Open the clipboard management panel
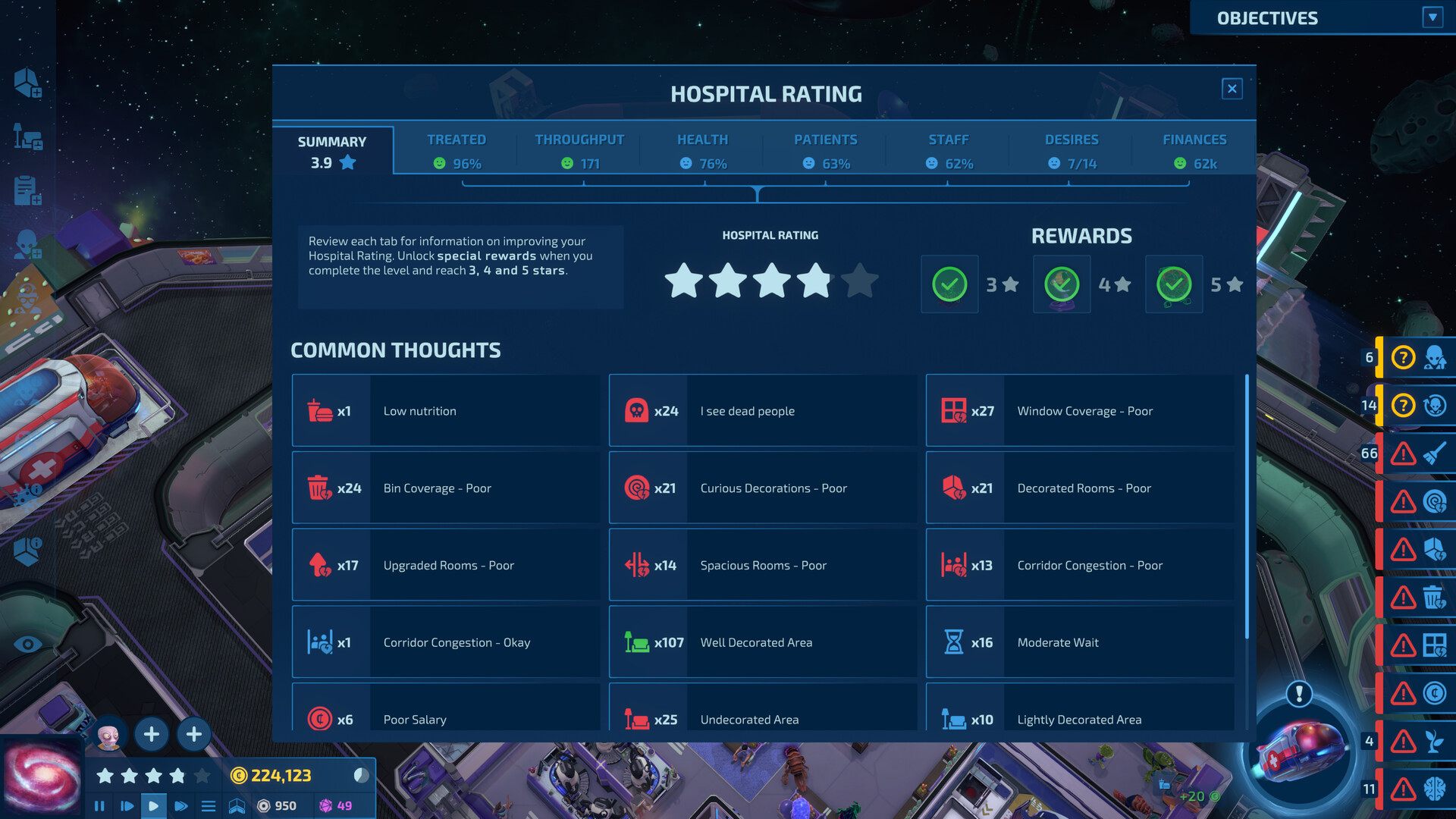1456x819 pixels. (x=25, y=190)
